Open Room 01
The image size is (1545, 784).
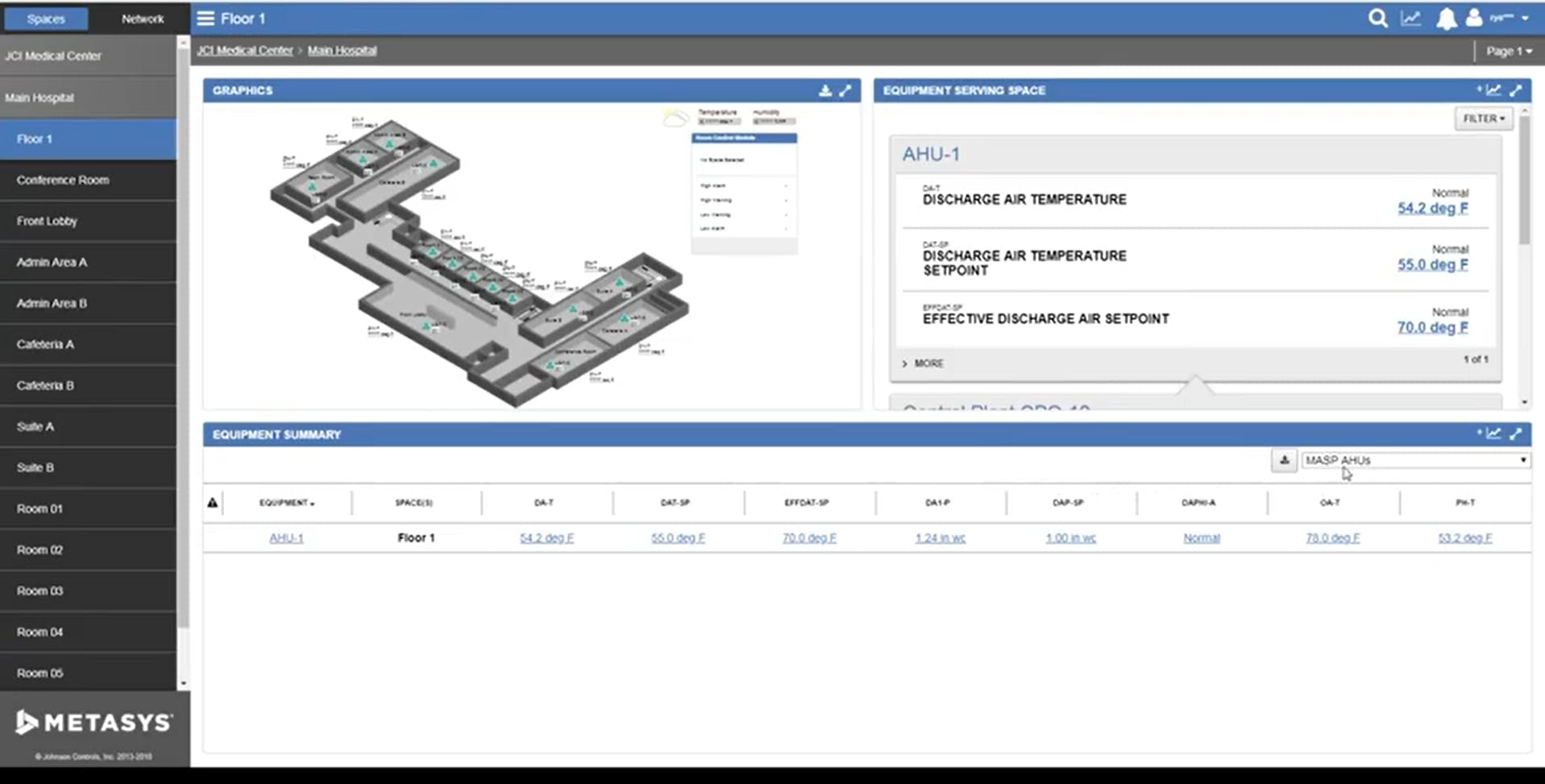tap(89, 508)
